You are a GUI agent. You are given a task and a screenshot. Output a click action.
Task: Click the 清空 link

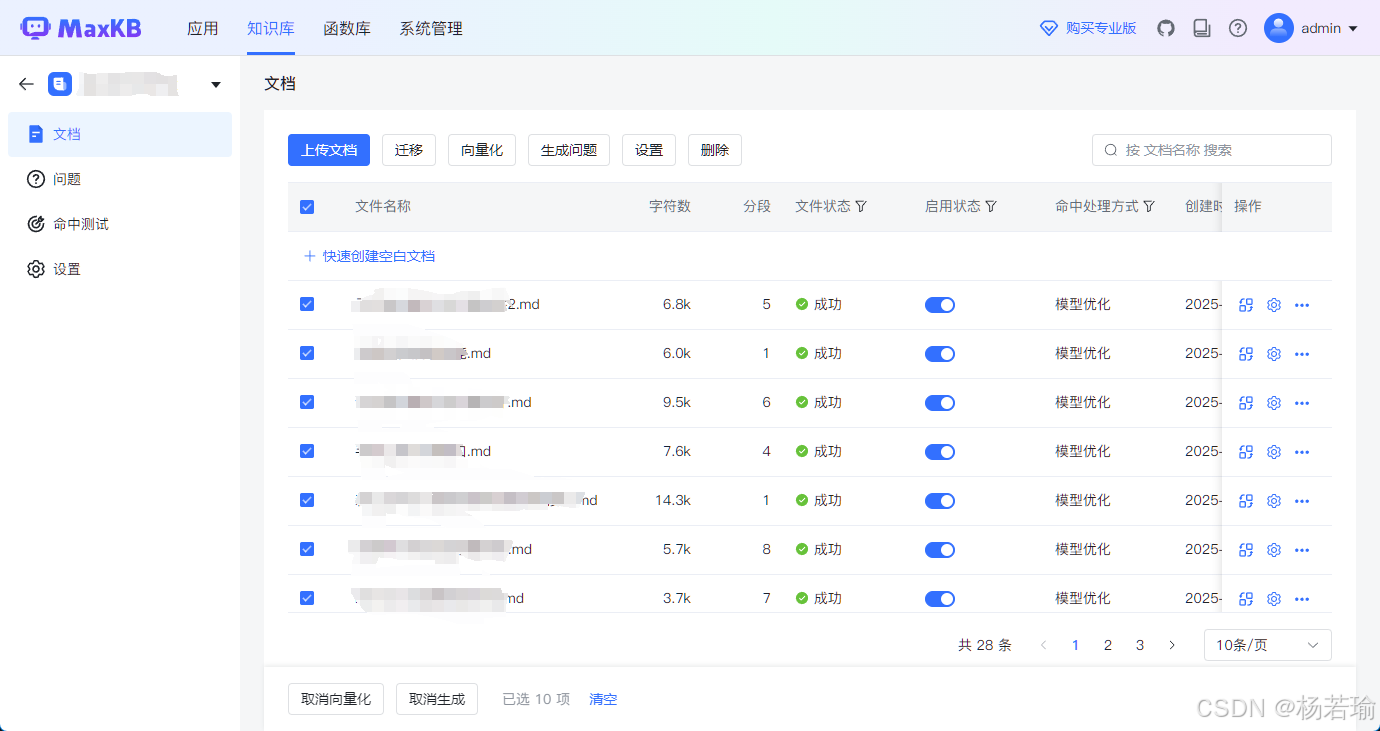(x=603, y=699)
